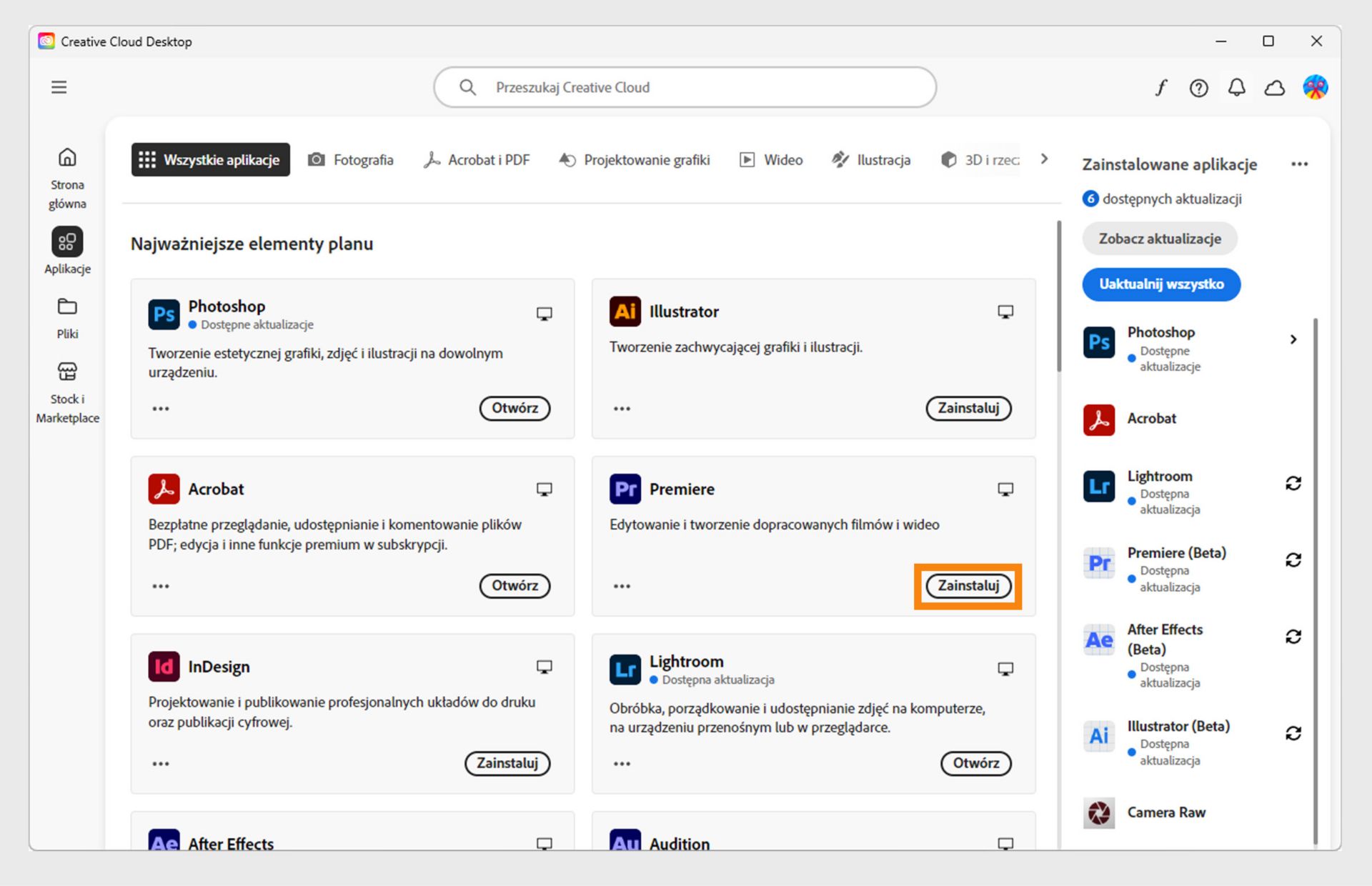Image resolution: width=1372 pixels, height=886 pixels.
Task: Open Pliki in the left sidebar
Action: 67,318
